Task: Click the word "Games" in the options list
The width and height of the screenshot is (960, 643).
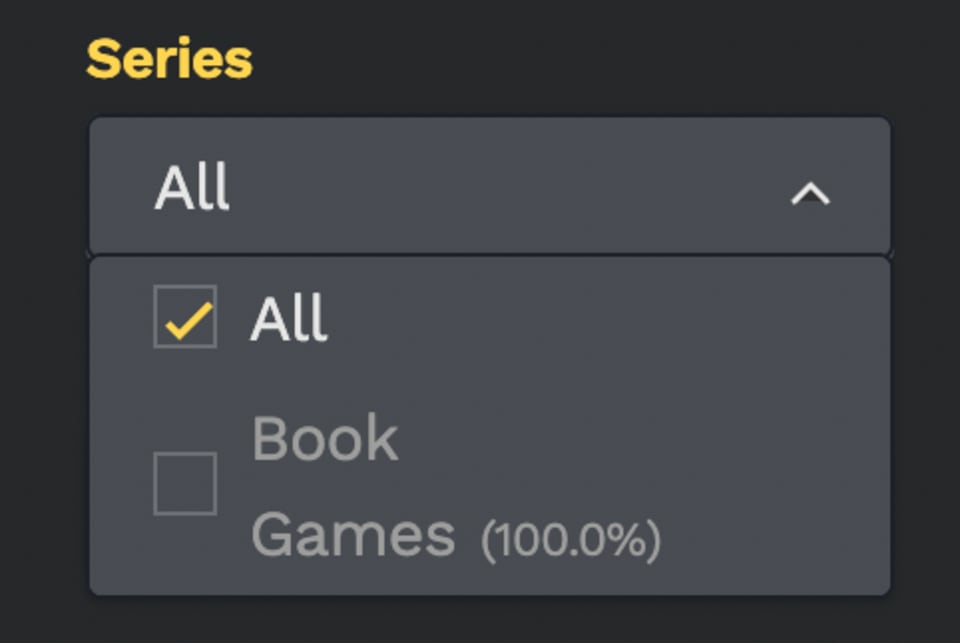Action: 353,535
